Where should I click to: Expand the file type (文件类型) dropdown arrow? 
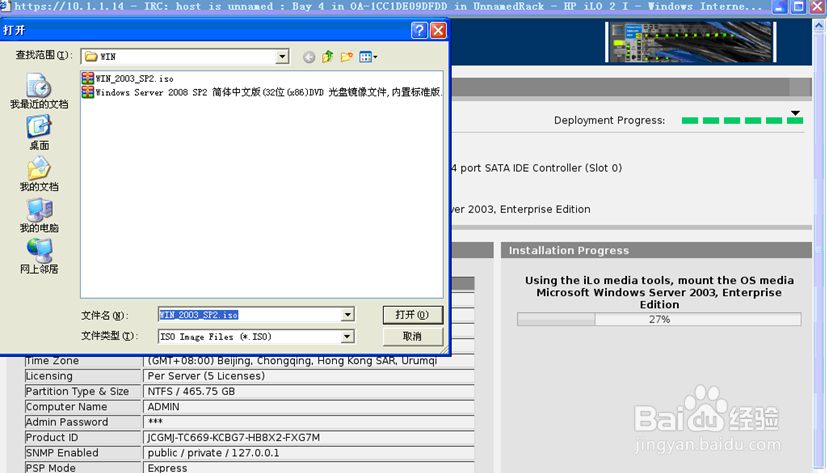pos(347,336)
